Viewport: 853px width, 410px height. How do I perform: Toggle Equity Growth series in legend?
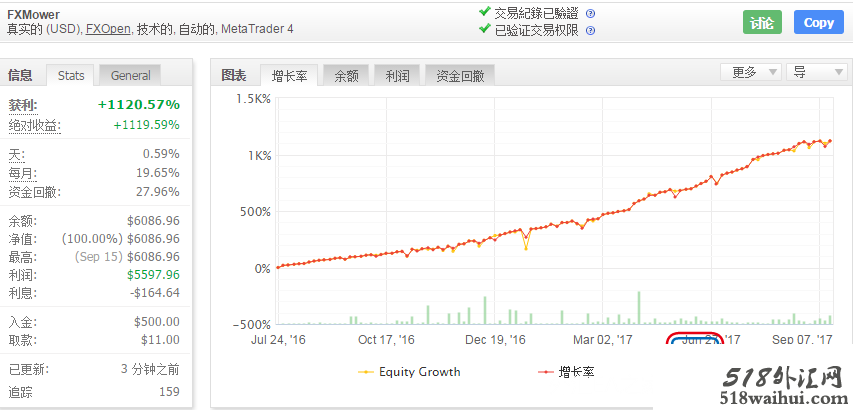point(420,372)
